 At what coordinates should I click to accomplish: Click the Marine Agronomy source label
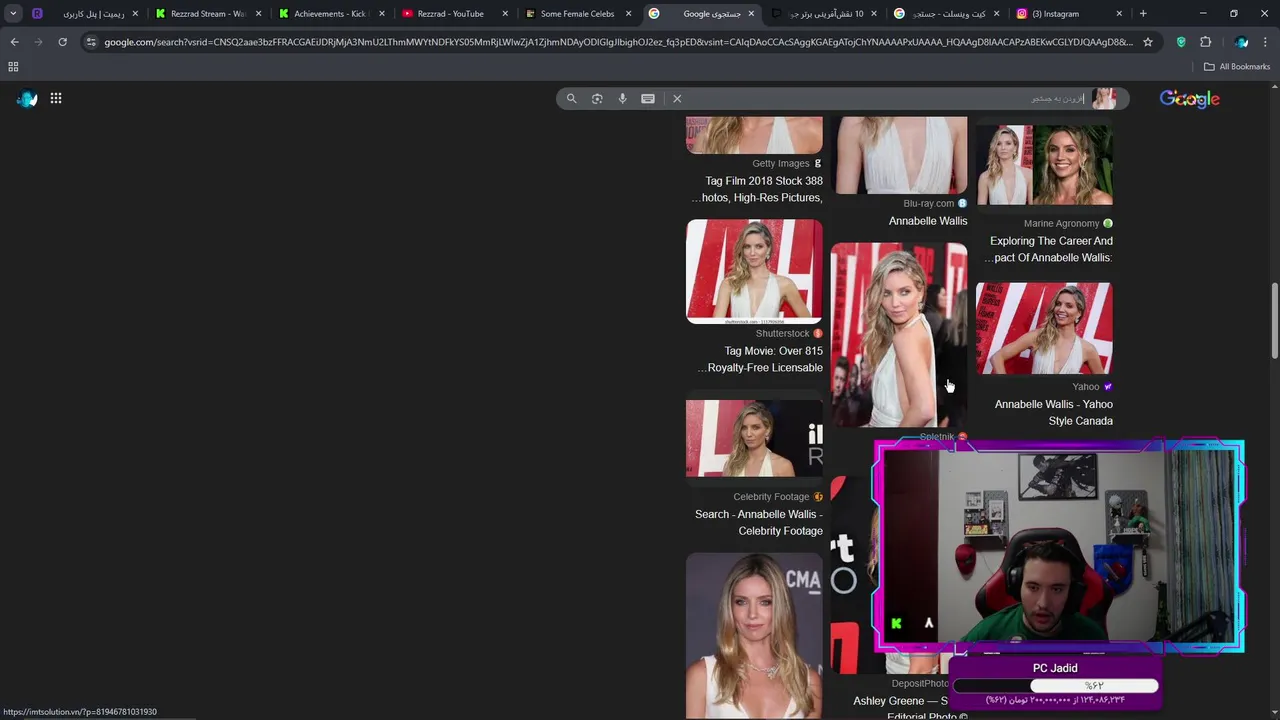click(x=1061, y=223)
